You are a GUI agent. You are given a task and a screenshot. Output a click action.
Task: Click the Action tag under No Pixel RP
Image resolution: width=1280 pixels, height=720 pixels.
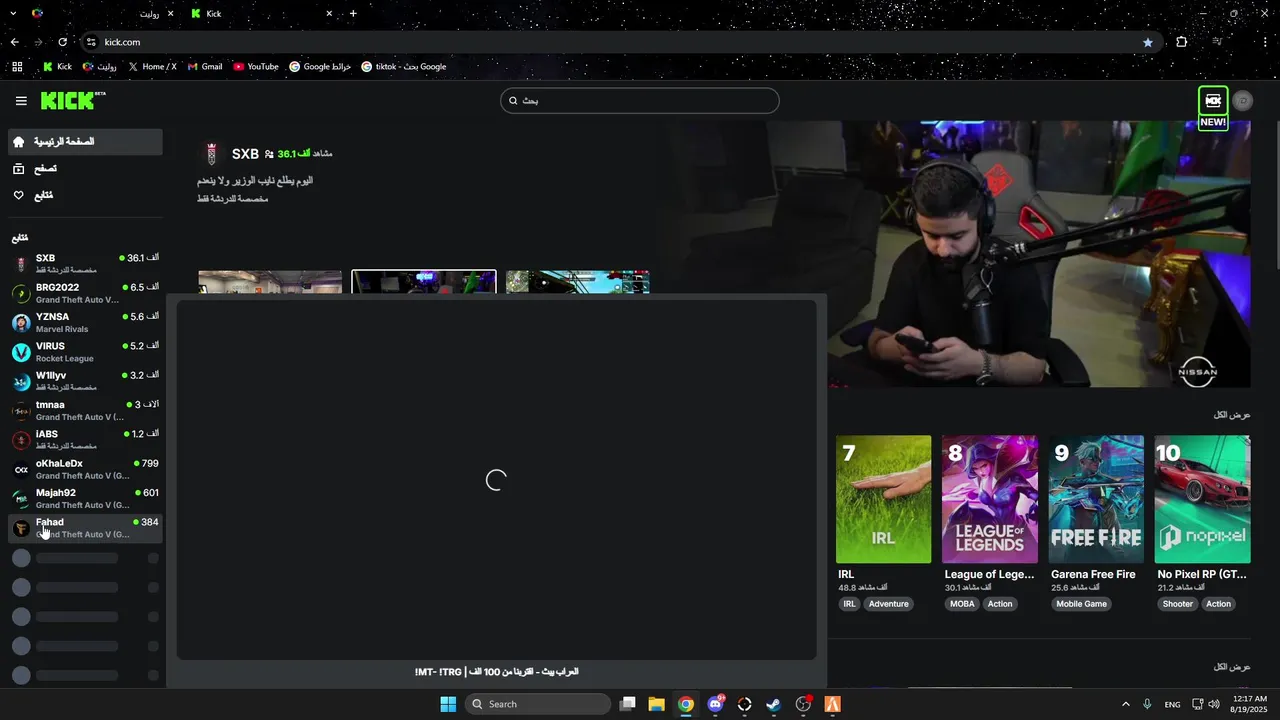point(1218,604)
